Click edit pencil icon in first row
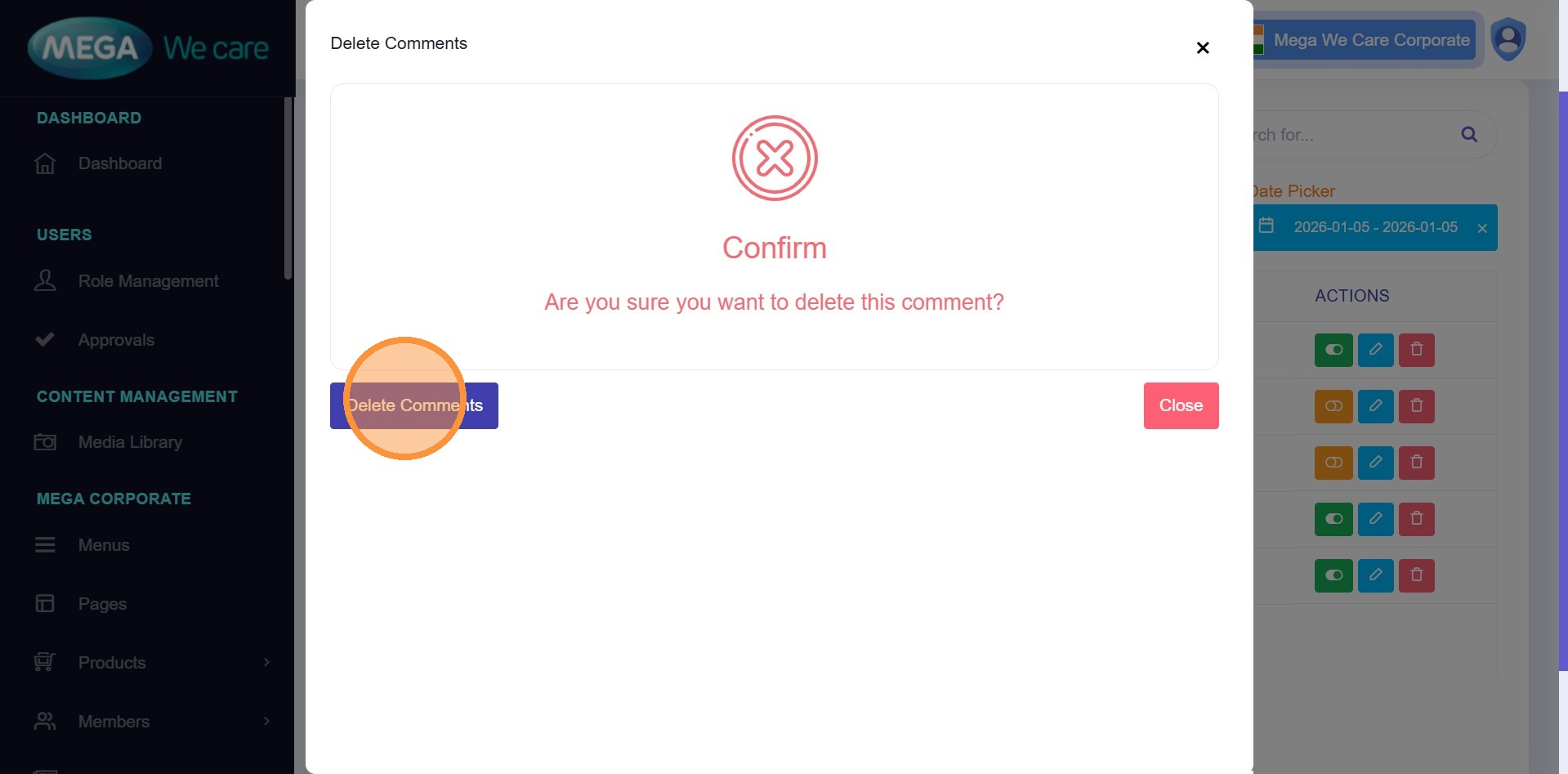Image resolution: width=1568 pixels, height=774 pixels. click(x=1375, y=350)
